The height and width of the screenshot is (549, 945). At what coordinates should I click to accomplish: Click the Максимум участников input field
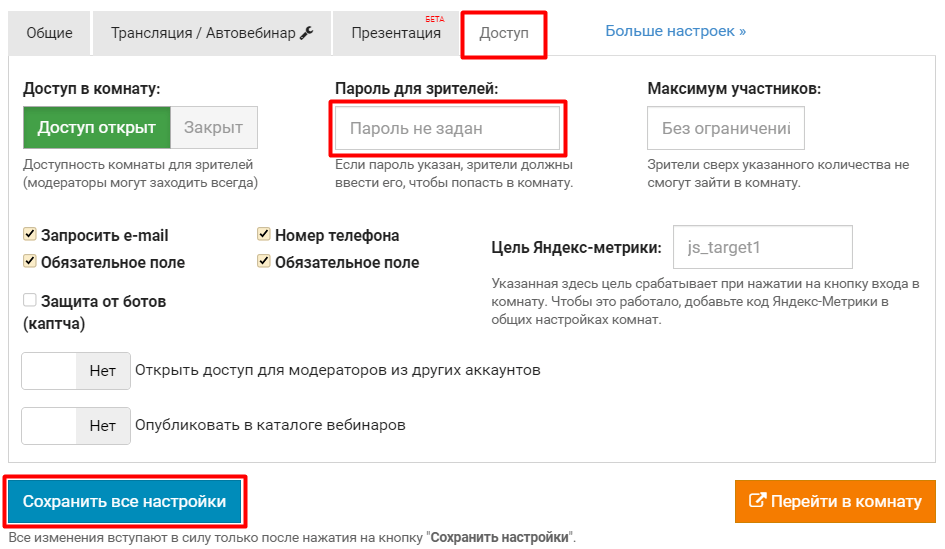point(725,129)
